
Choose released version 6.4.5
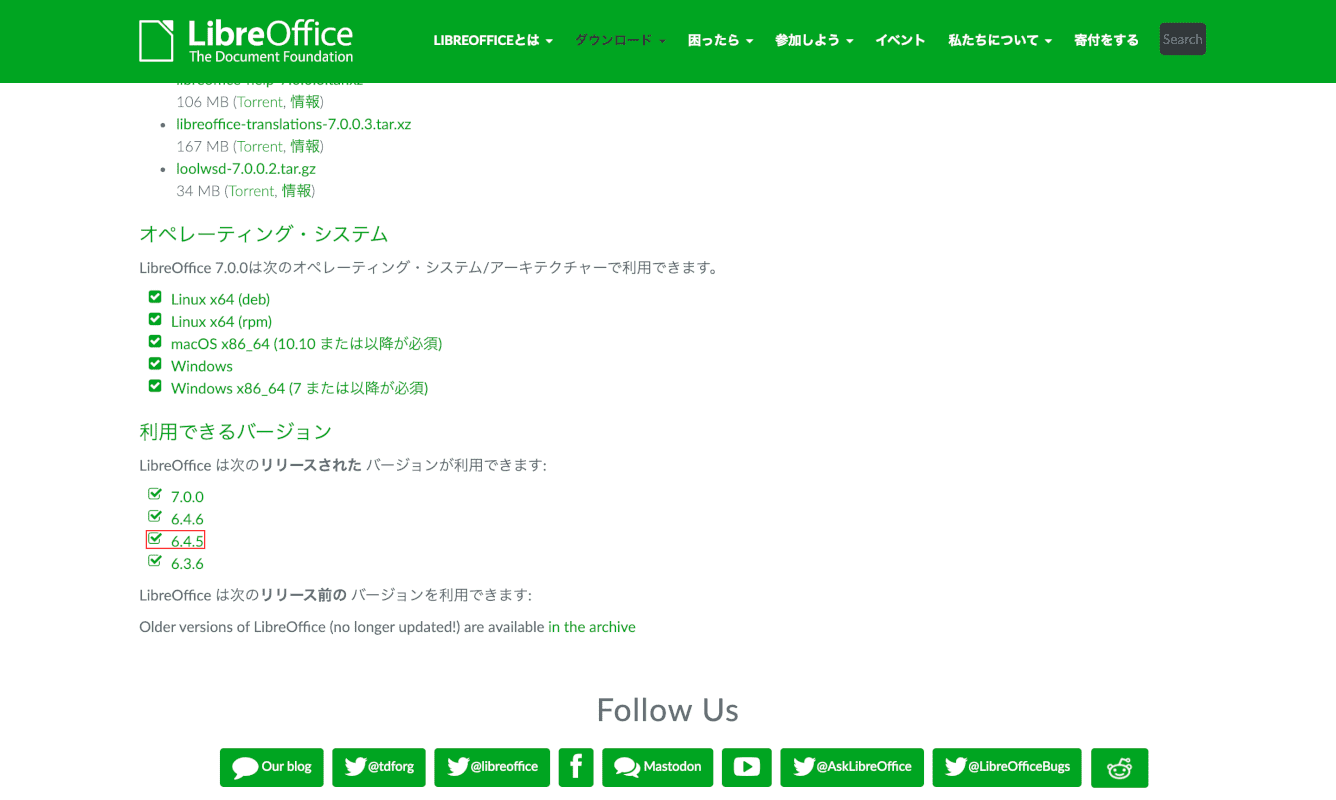coord(187,541)
